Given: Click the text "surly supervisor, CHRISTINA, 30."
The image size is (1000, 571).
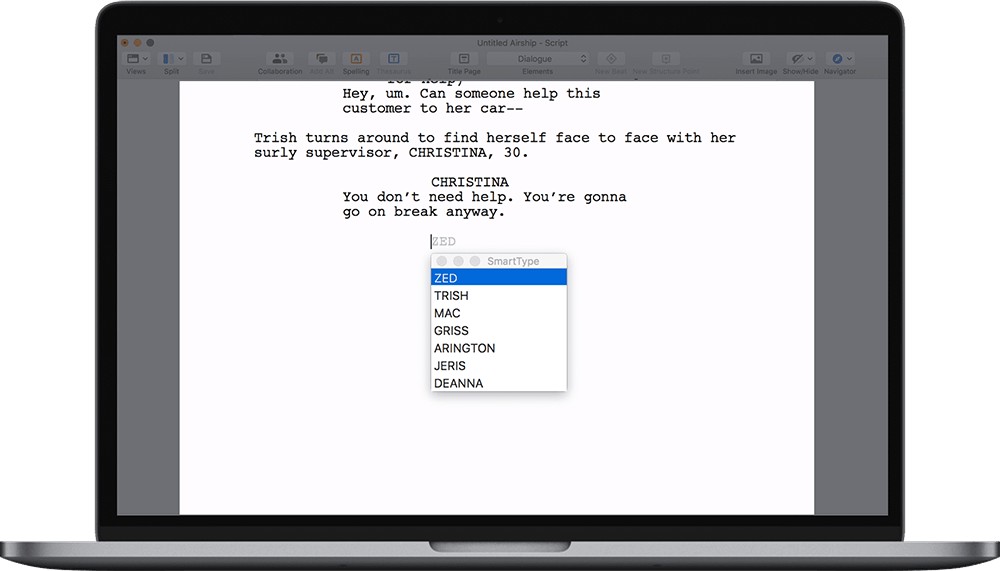Looking at the screenshot, I should point(391,152).
